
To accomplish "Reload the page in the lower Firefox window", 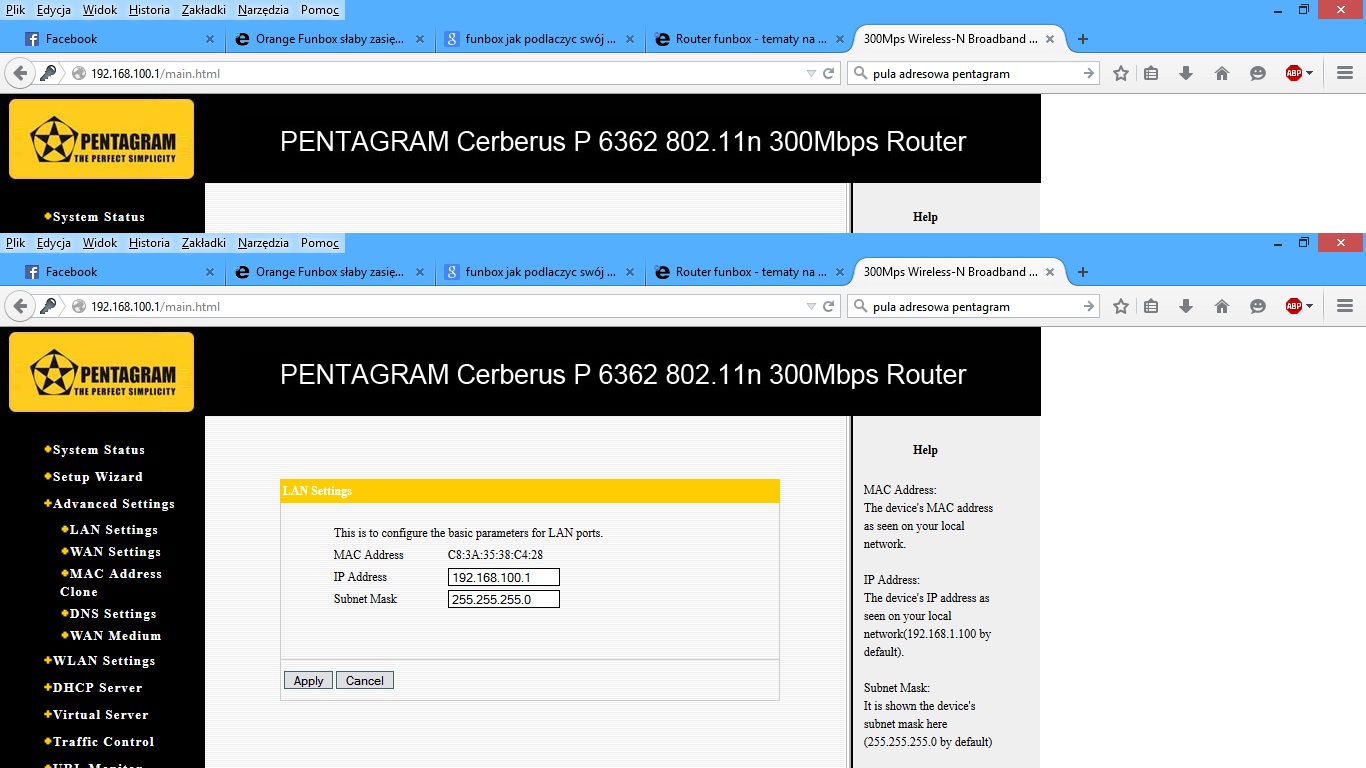I will click(828, 307).
